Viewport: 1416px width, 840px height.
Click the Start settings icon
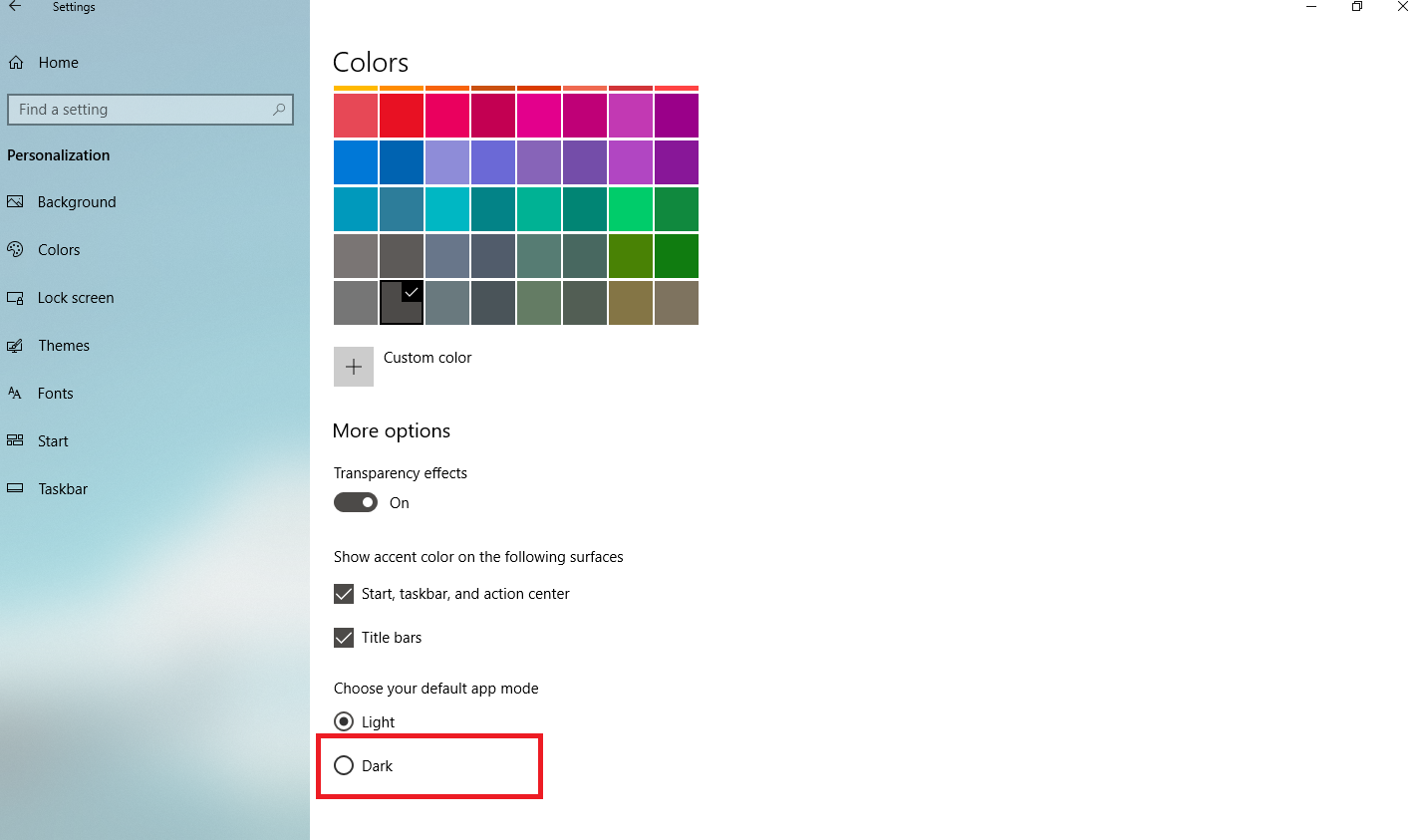coord(15,440)
